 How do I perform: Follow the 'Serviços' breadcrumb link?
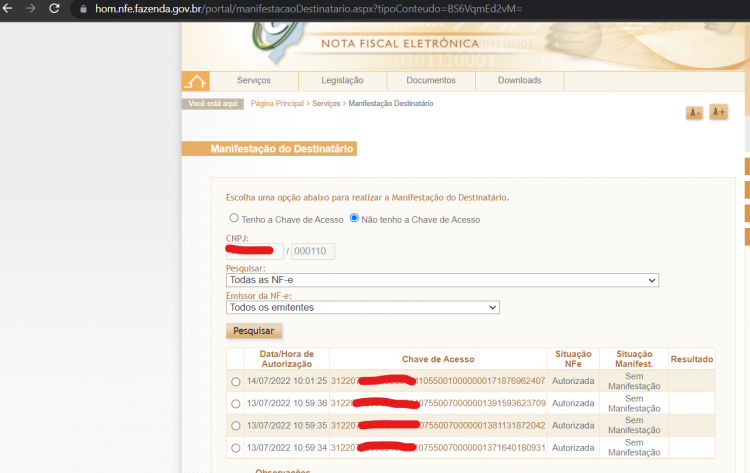pos(326,103)
